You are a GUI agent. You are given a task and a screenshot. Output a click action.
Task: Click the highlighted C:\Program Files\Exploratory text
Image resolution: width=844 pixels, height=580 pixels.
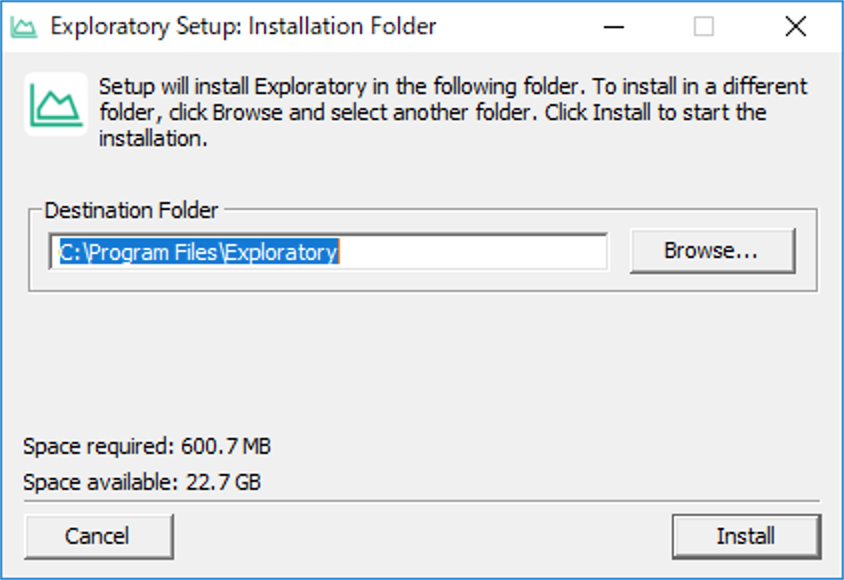(199, 252)
